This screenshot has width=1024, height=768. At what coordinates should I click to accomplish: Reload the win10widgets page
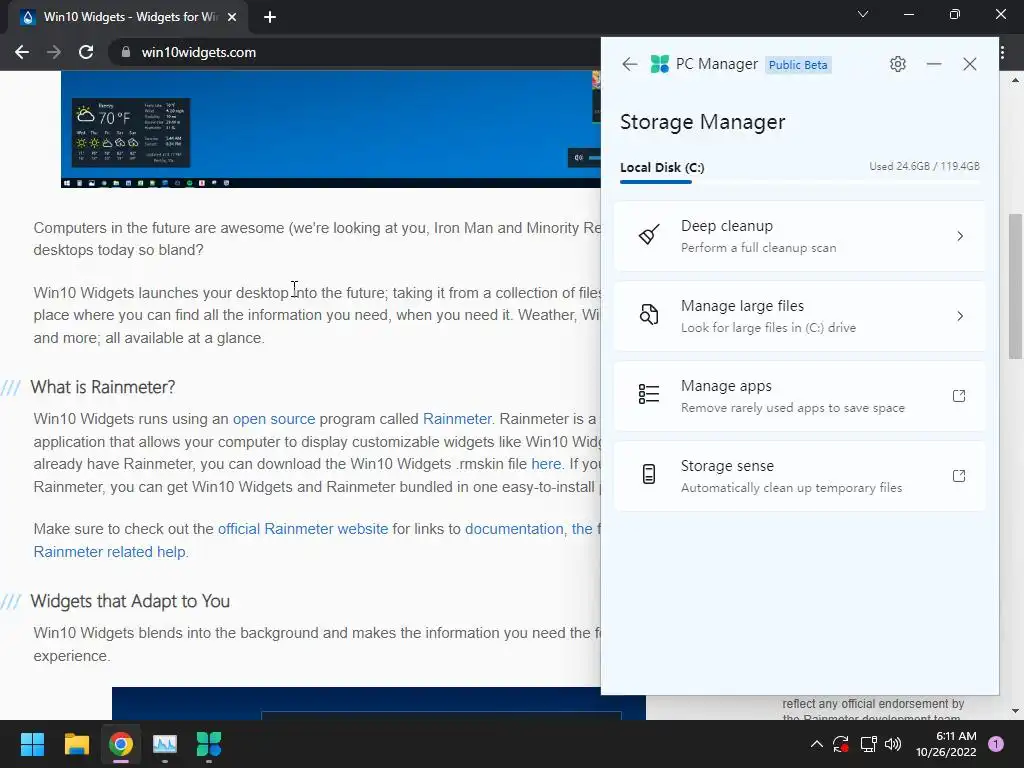click(x=86, y=52)
